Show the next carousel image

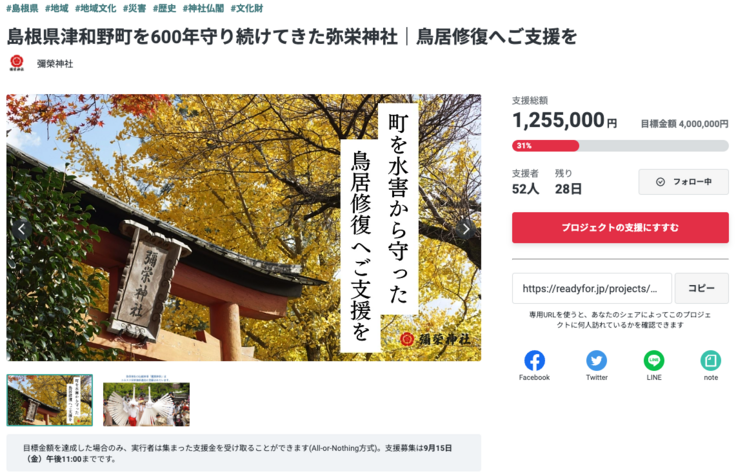pyautogui.click(x=465, y=229)
